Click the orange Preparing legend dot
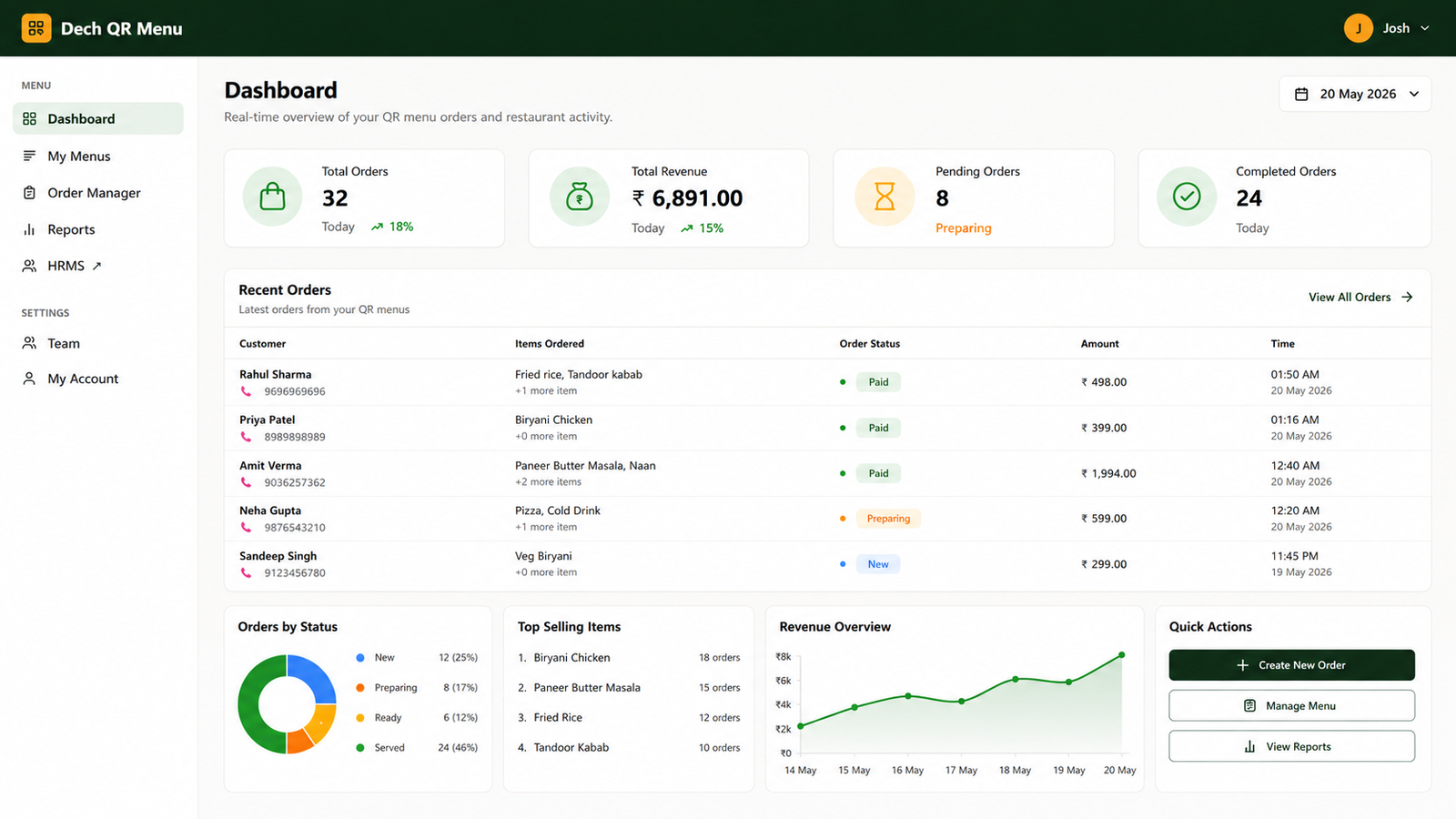This screenshot has width=1456, height=819. [360, 687]
